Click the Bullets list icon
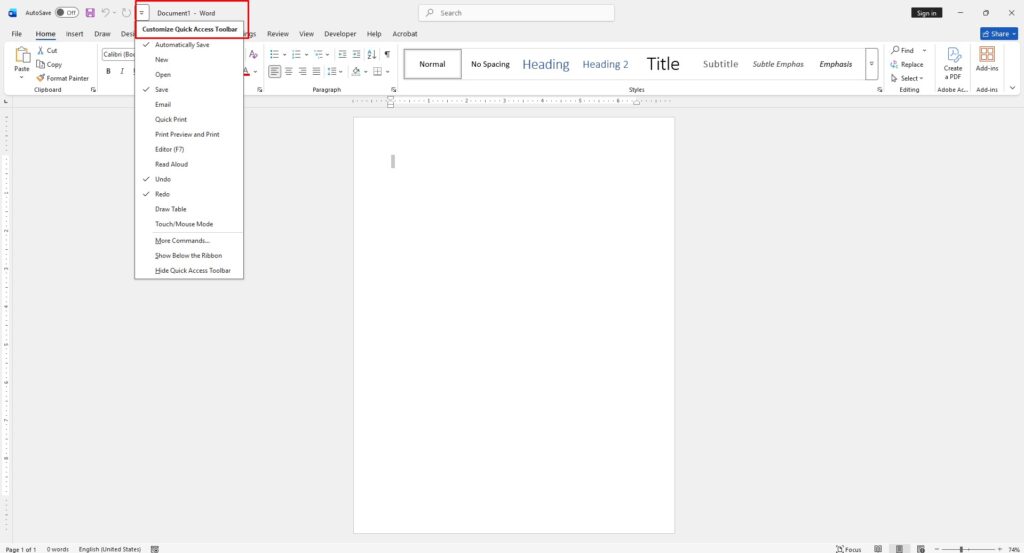Image resolution: width=1024 pixels, height=553 pixels. 274,54
